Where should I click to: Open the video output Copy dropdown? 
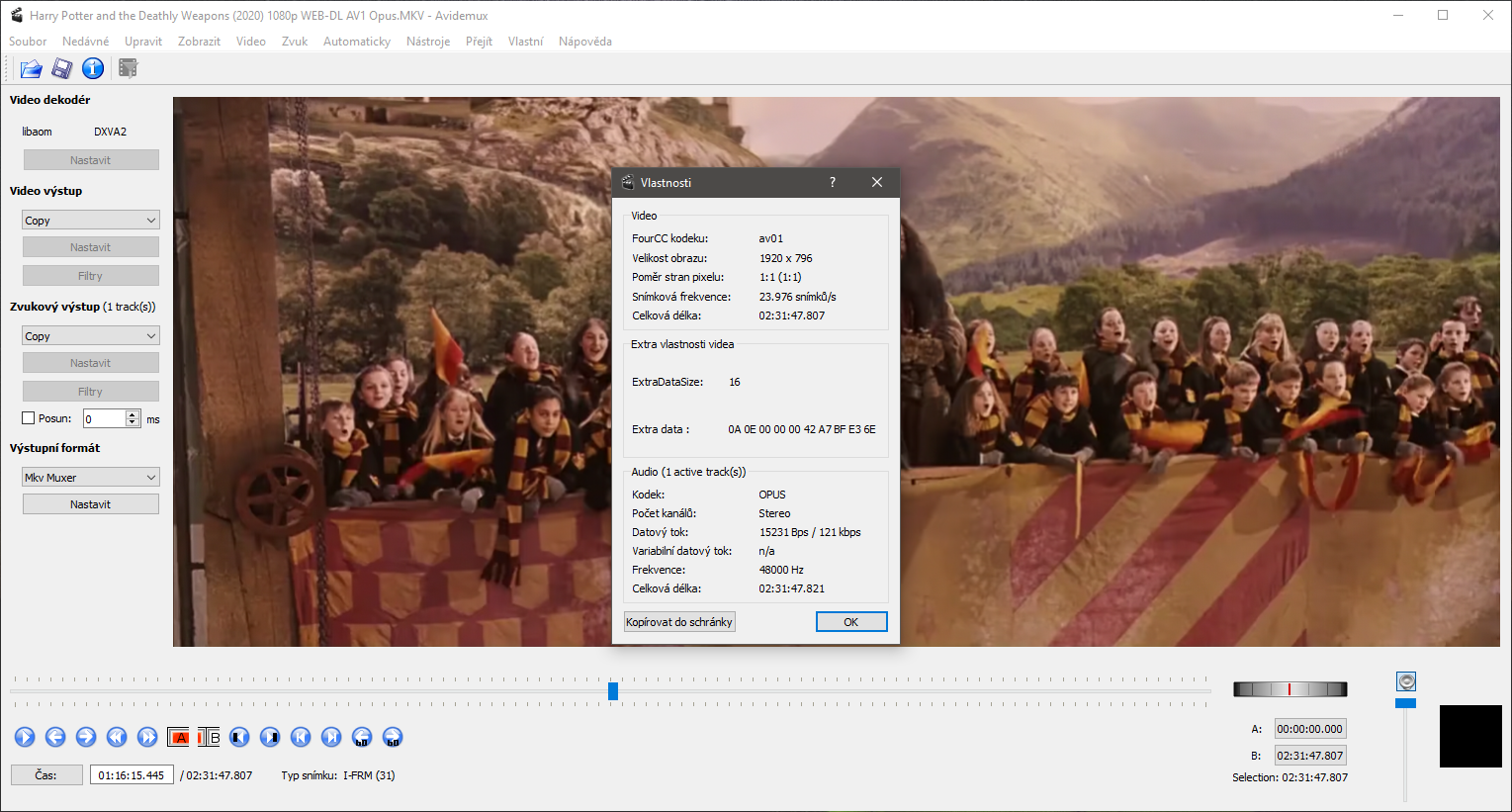pos(90,220)
